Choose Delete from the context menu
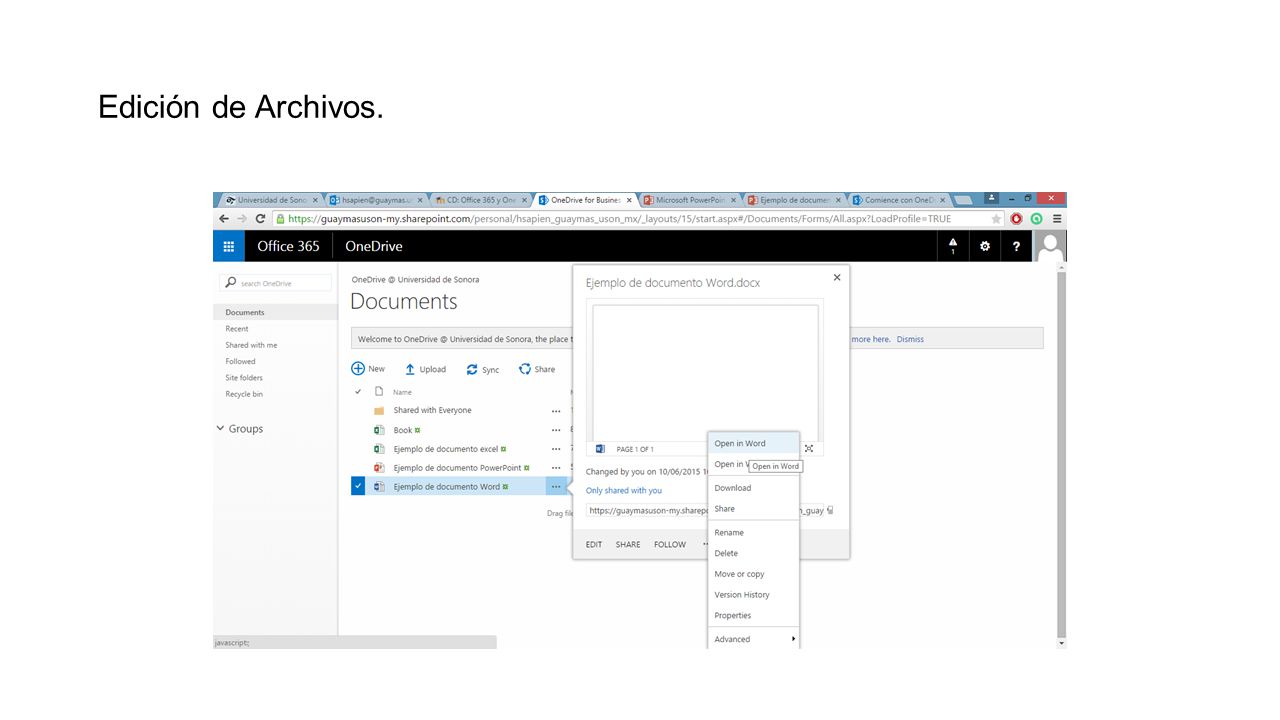 pyautogui.click(x=753, y=553)
